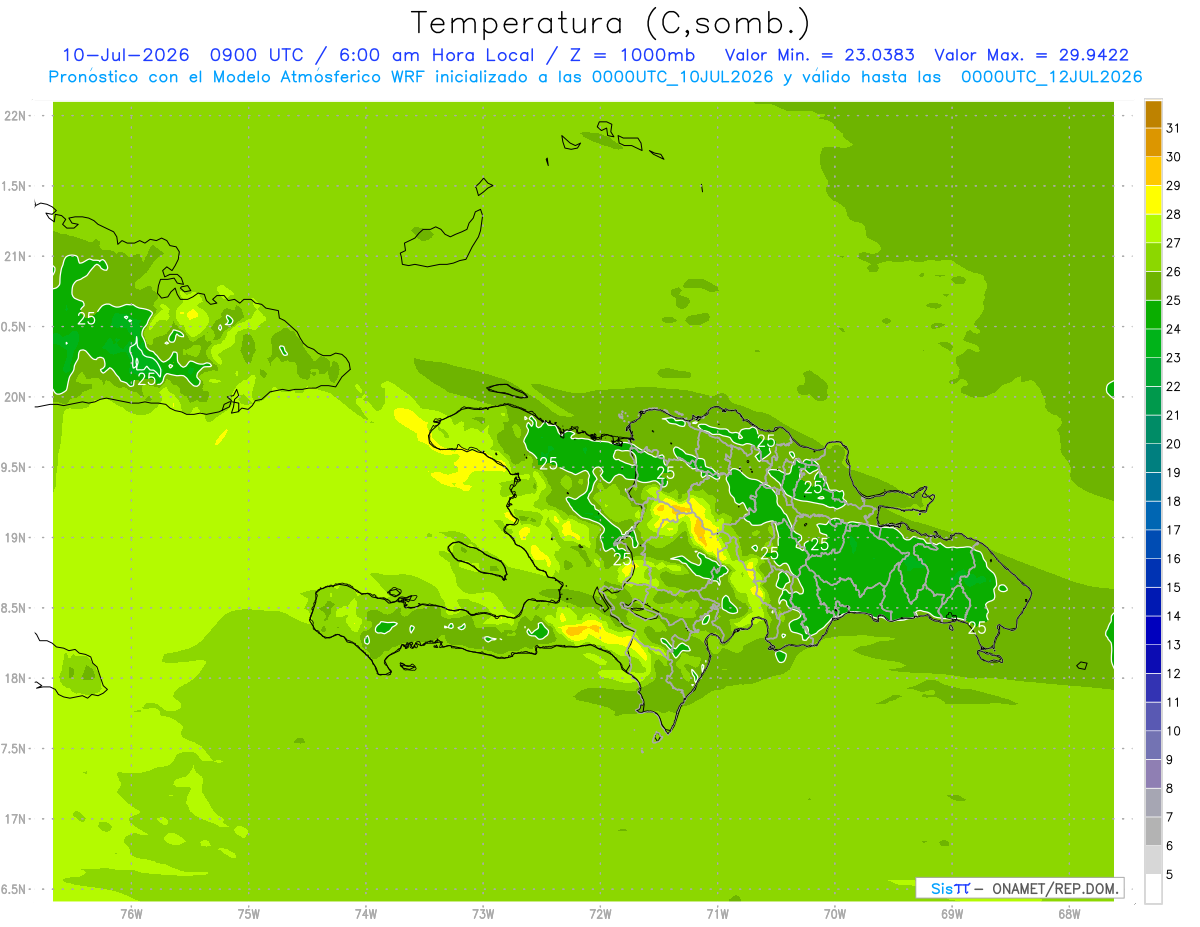Click '0000UTC_10JUL2026' initialization timestamp
1200x927 pixels.
pos(682,77)
